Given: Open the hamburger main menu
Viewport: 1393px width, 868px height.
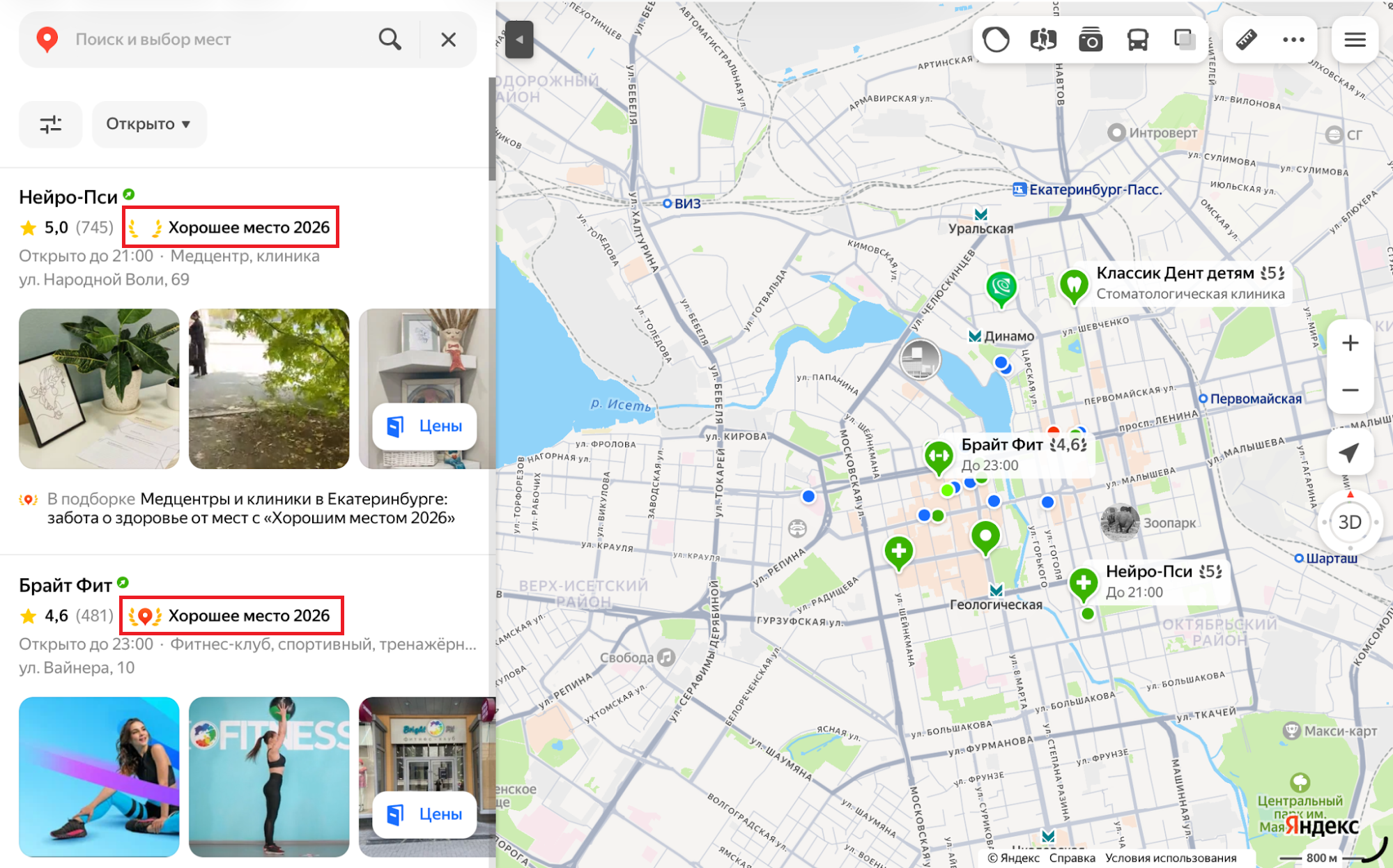Looking at the screenshot, I should pos(1355,40).
